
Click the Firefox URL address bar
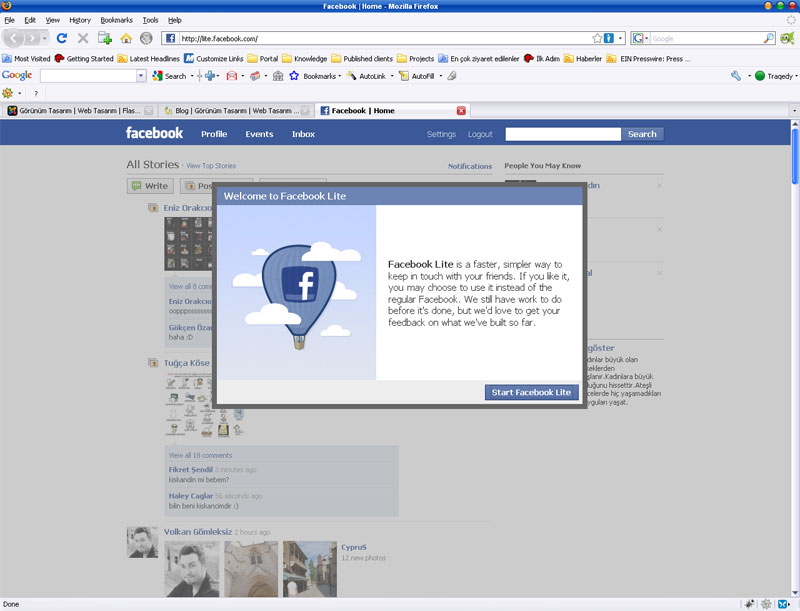coord(385,38)
